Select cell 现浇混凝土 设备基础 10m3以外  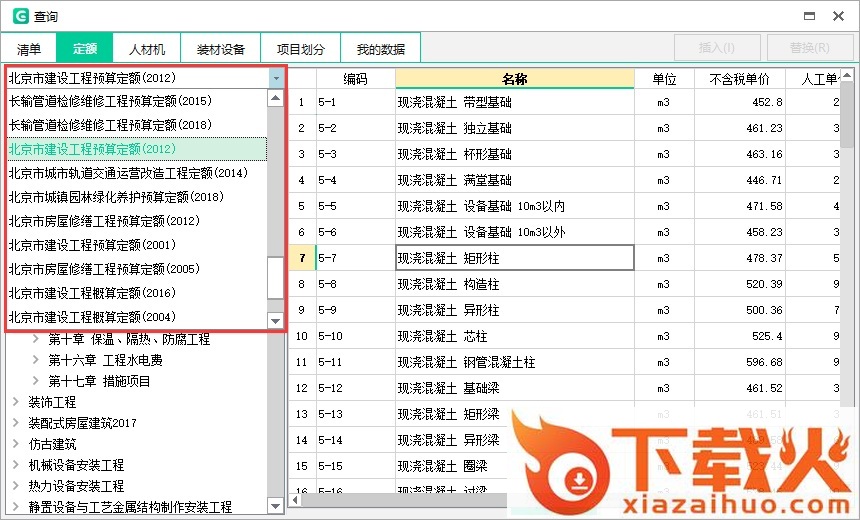514,232
